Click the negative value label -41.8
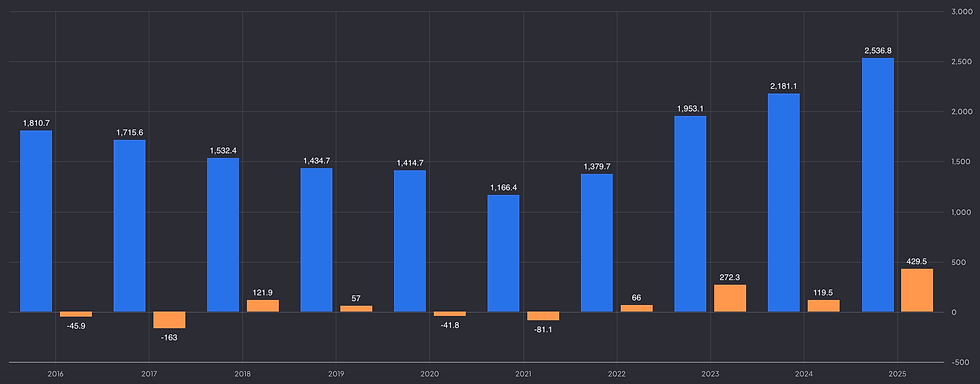This screenshot has height=384, width=980. [450, 325]
